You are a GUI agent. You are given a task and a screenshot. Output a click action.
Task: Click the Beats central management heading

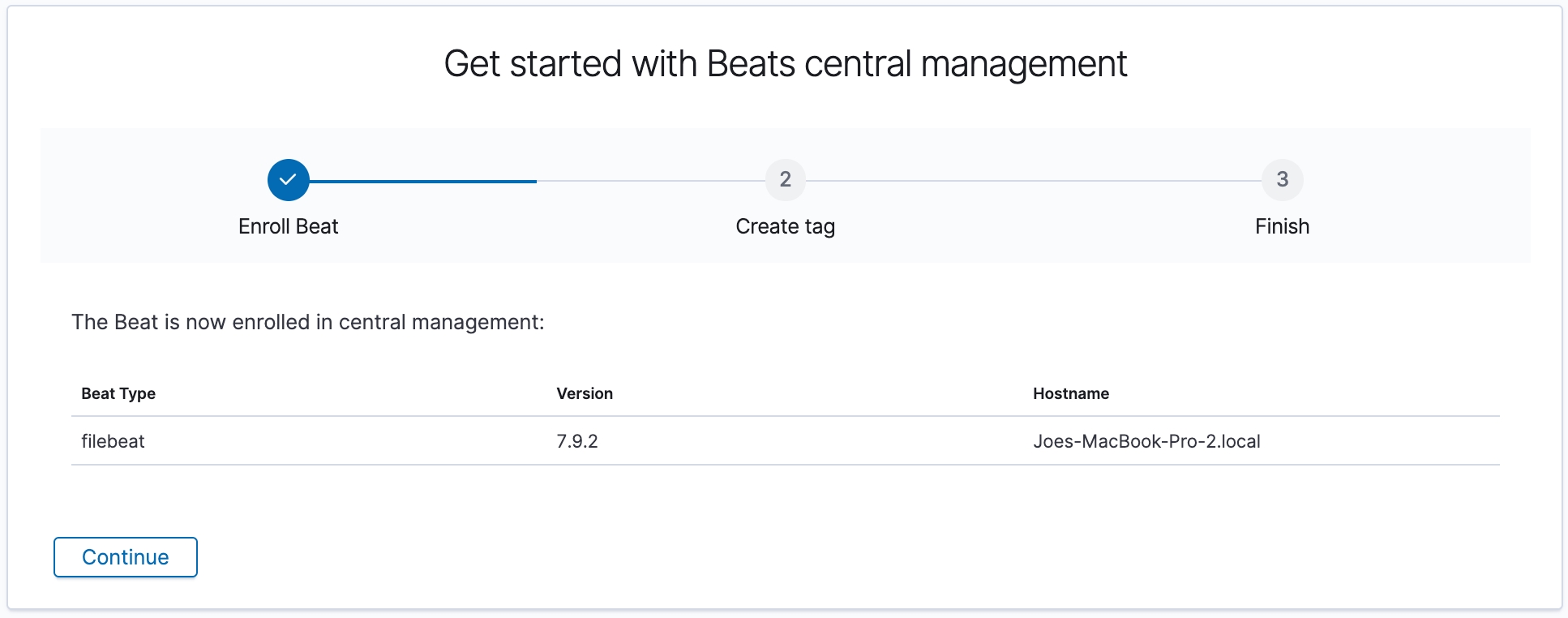785,64
